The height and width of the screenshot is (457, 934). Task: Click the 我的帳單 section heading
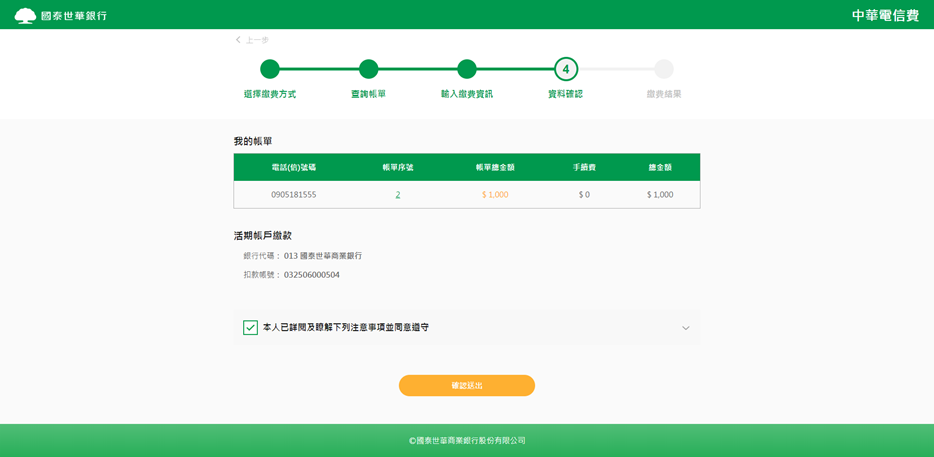click(x=253, y=141)
